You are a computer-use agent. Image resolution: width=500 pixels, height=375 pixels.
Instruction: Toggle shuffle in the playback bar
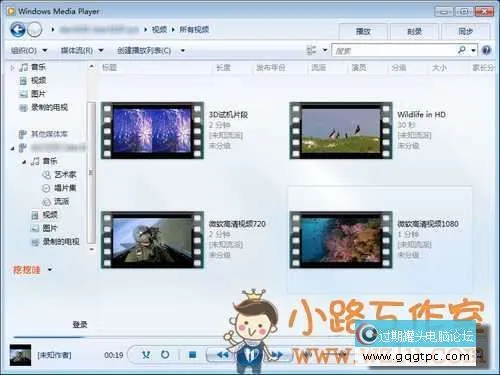pyautogui.click(x=146, y=355)
